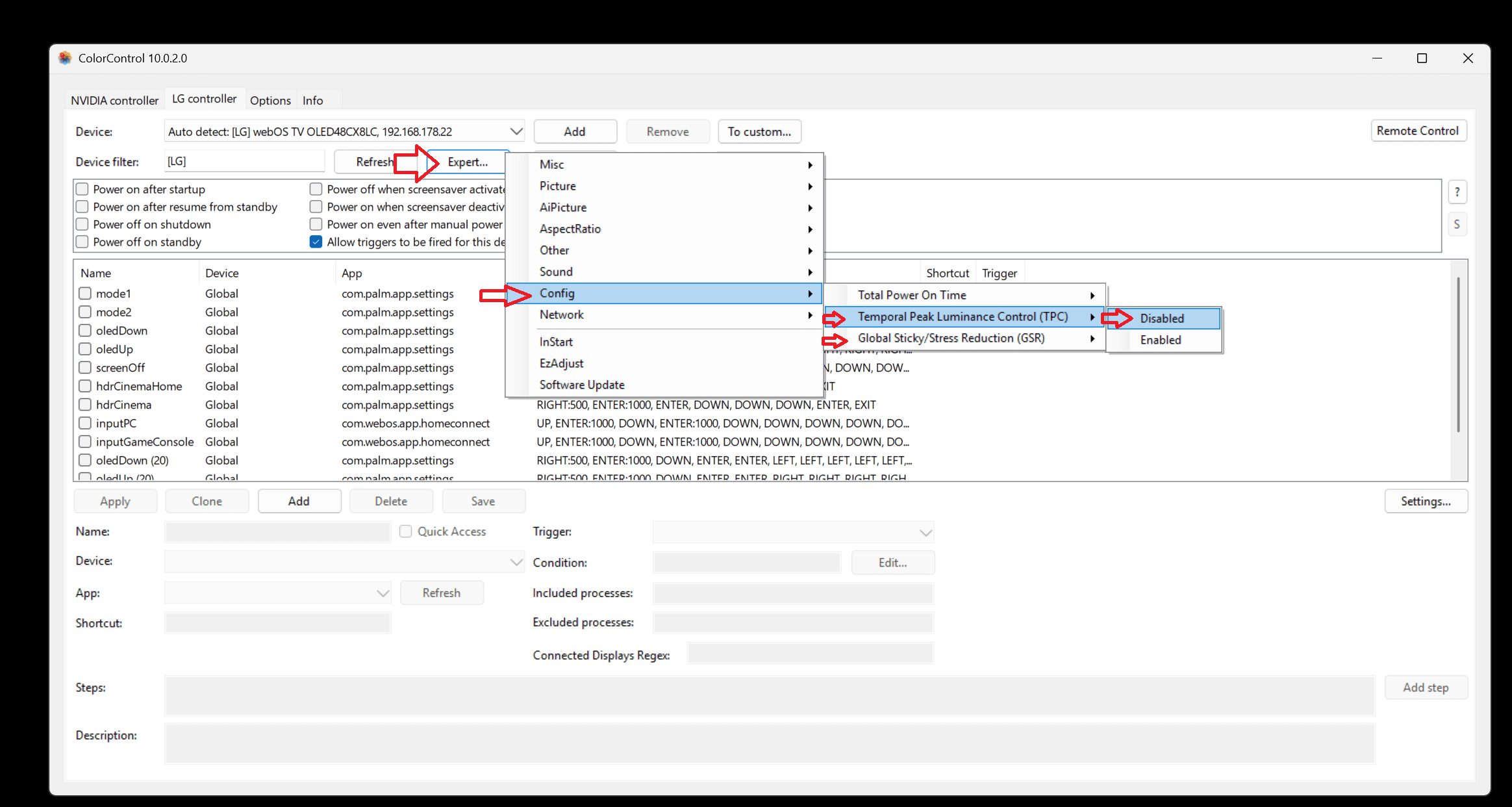Expand the Misc submenu
Image resolution: width=1512 pixels, height=807 pixels.
pos(664,164)
